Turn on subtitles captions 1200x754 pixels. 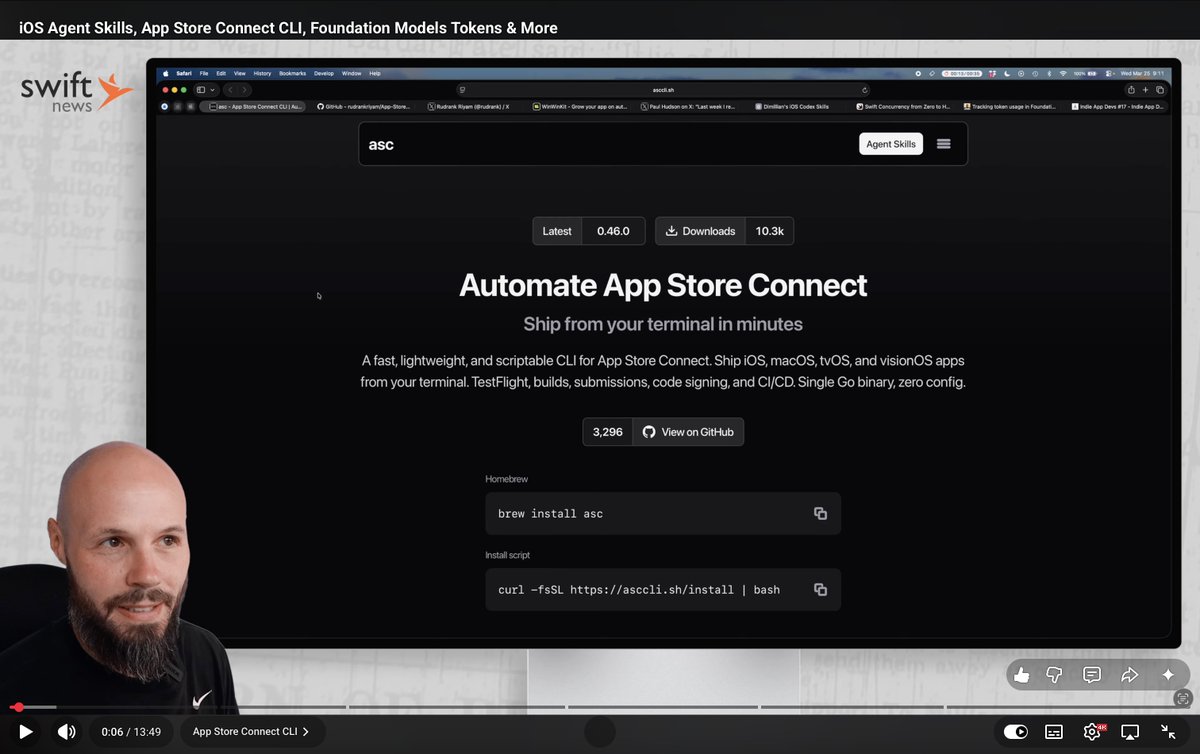pos(1054,731)
